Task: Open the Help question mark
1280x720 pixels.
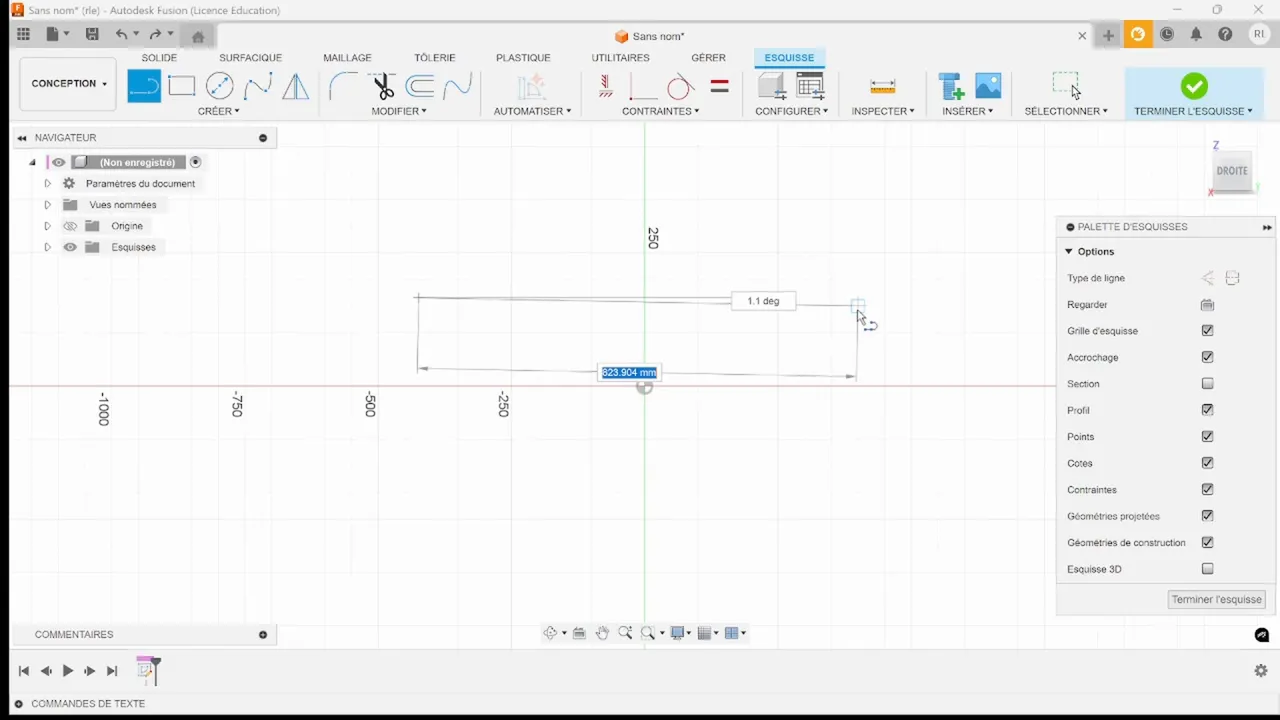Action: point(1225,34)
